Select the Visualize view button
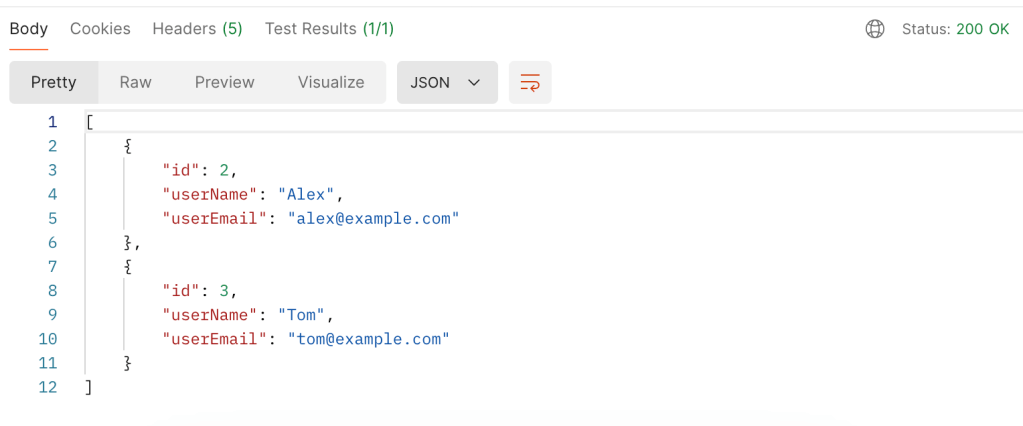Screen dimensions: 1023x426 point(331,83)
